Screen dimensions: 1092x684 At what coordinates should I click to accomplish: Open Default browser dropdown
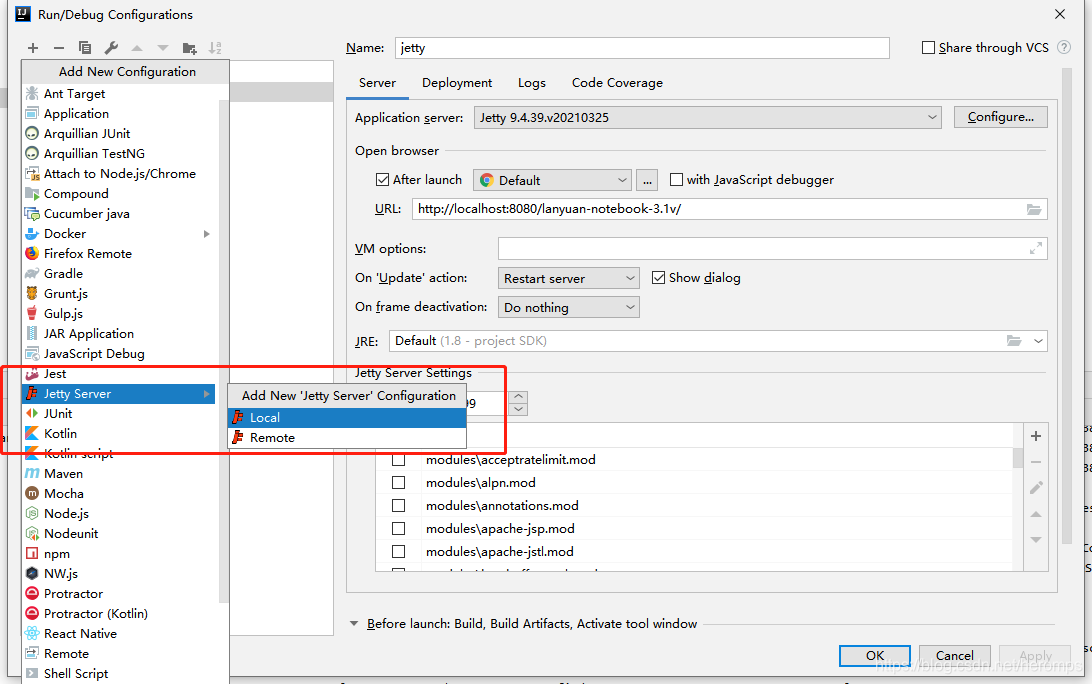pos(552,180)
